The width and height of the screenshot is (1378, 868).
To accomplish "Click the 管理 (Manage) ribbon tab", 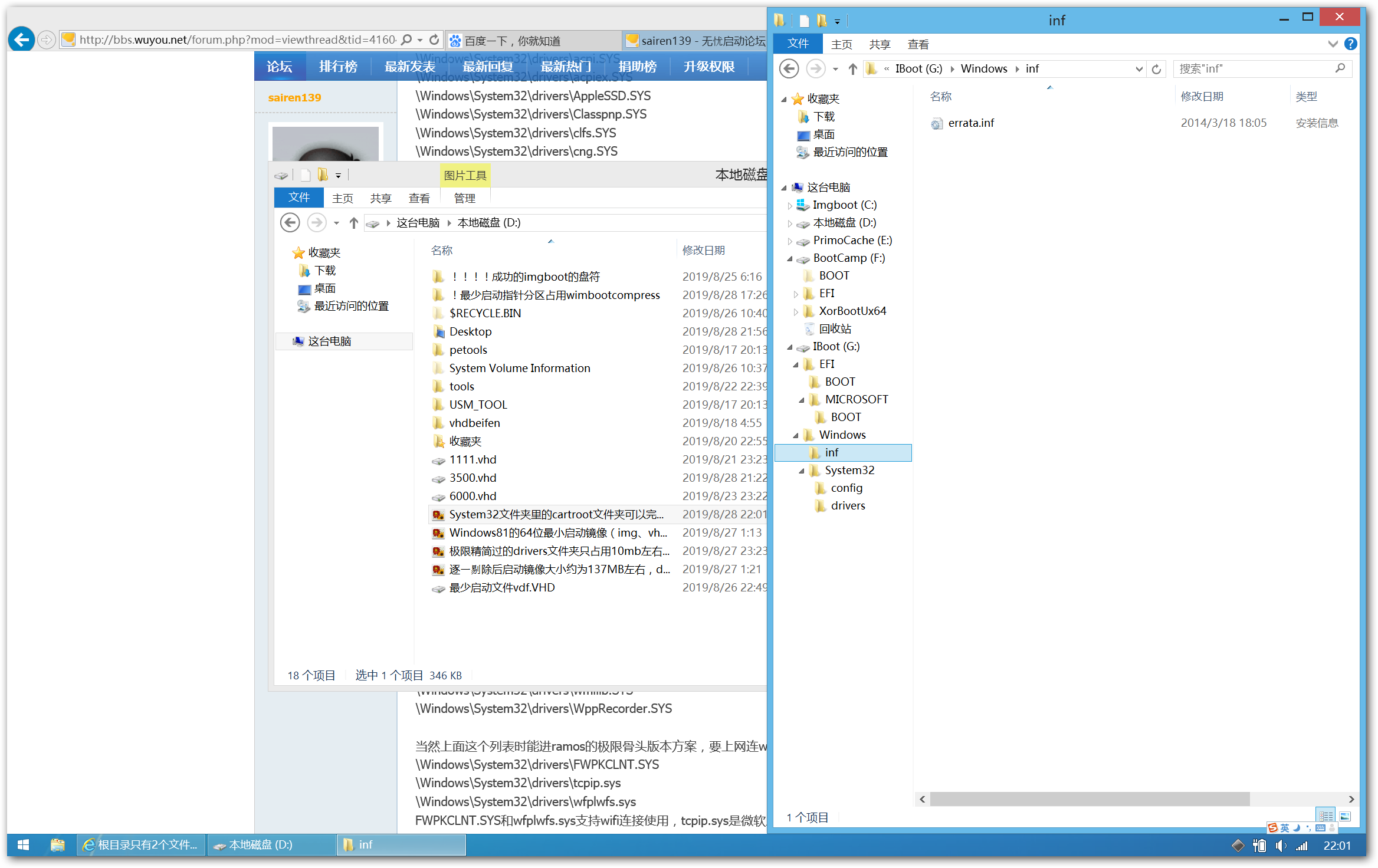I will (x=463, y=197).
